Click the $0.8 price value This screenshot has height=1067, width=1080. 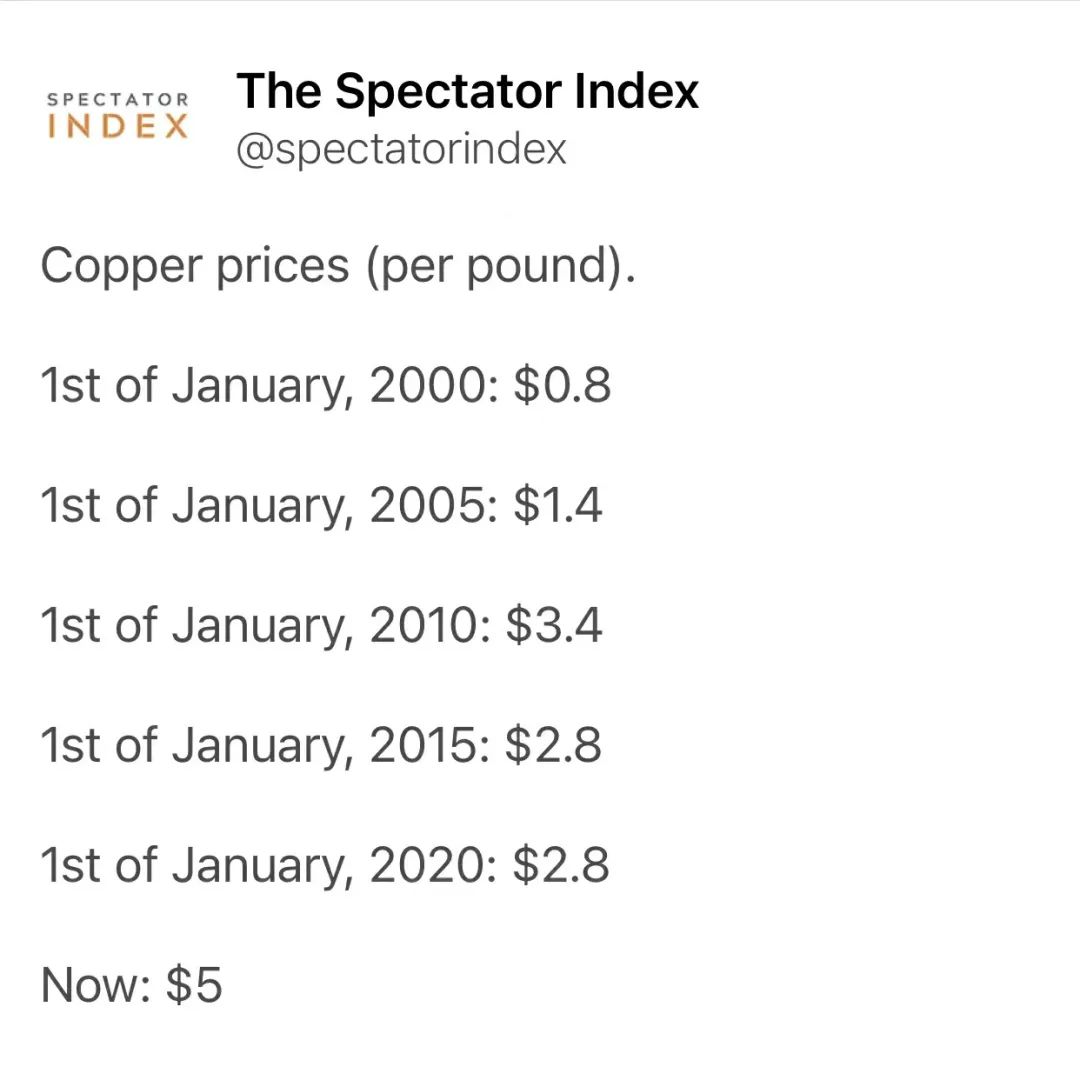click(x=562, y=385)
